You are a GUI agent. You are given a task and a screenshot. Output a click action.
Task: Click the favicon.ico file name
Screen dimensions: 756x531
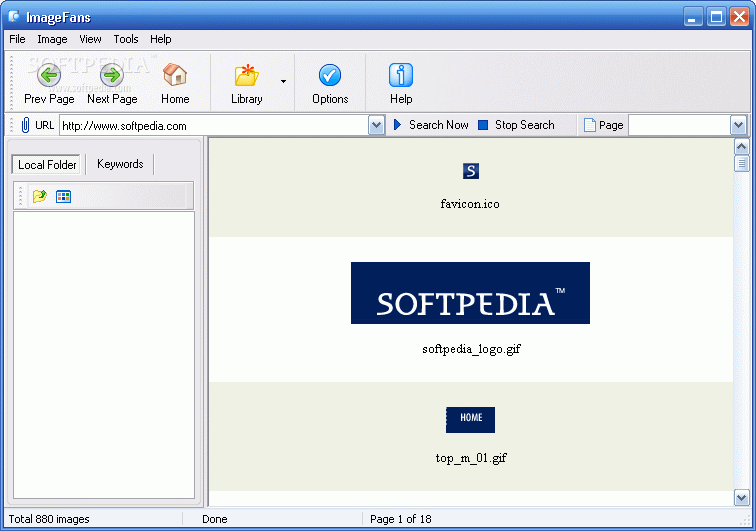pyautogui.click(x=470, y=204)
